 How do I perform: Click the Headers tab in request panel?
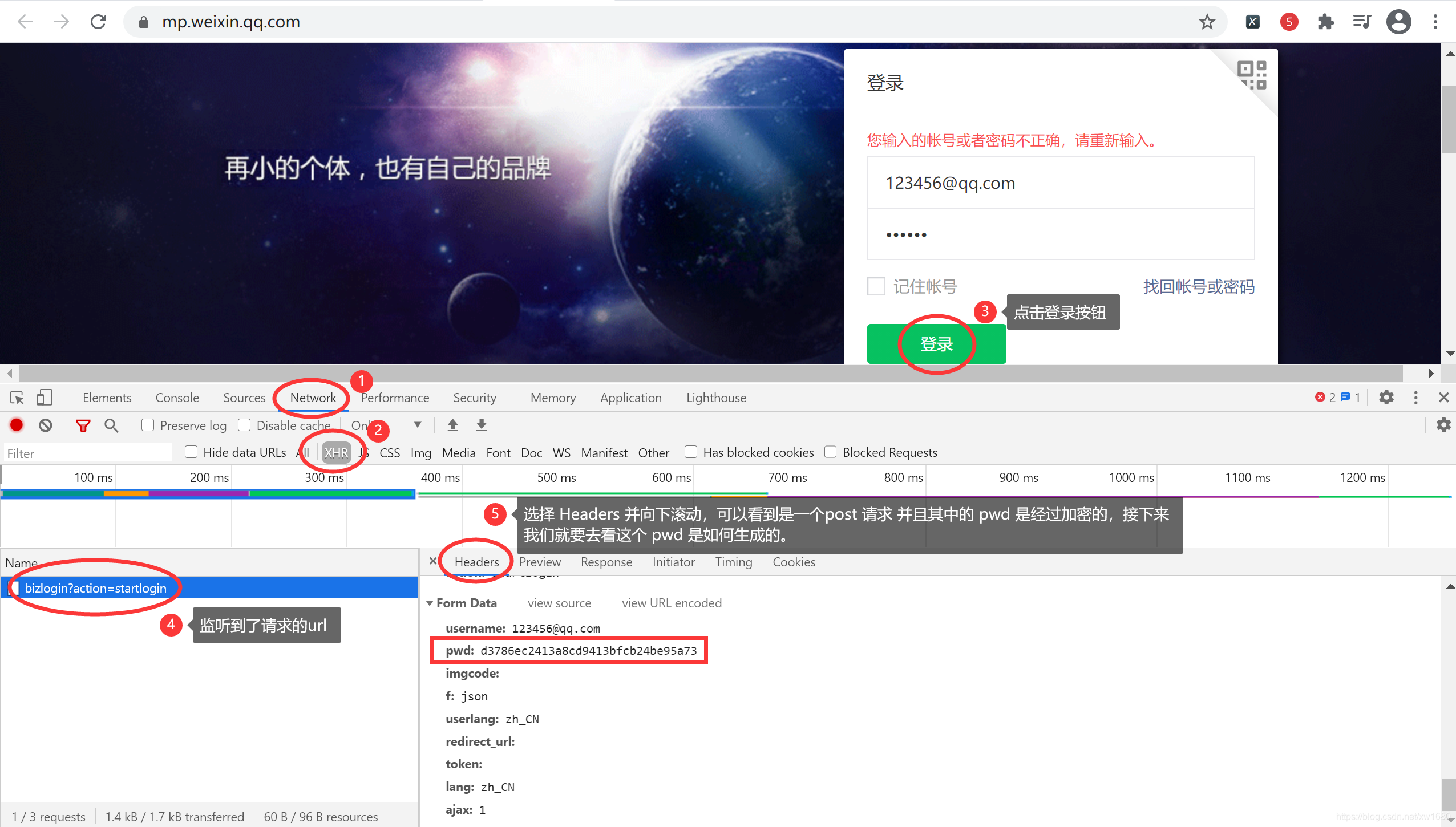tap(477, 561)
